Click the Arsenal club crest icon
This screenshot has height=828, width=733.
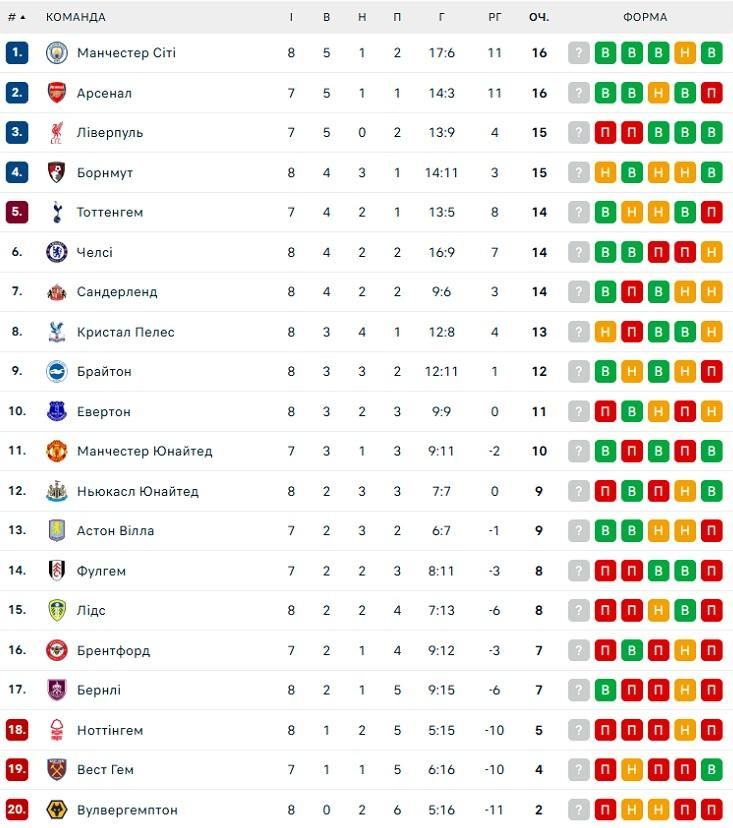[57, 93]
